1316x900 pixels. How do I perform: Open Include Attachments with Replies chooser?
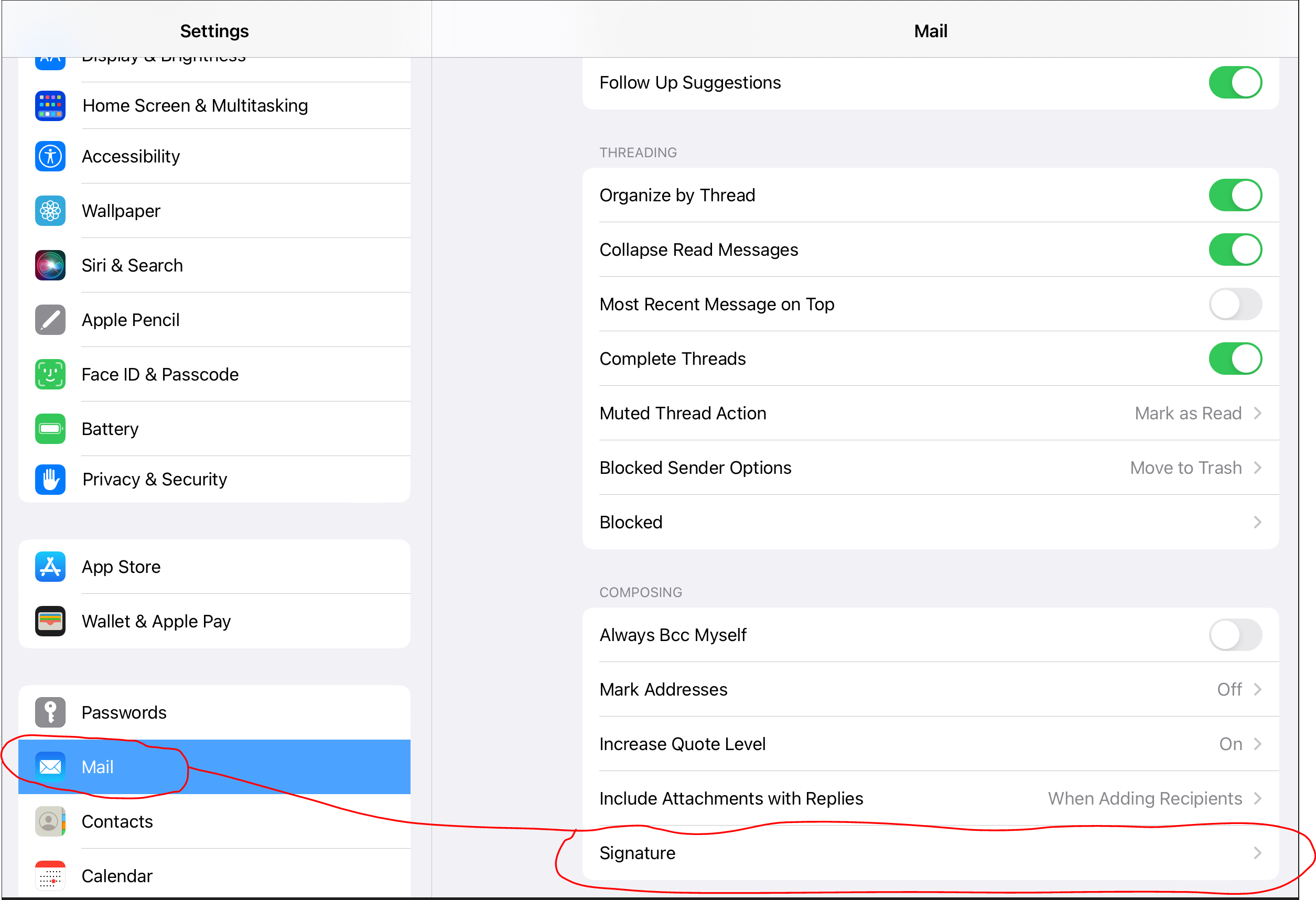[930, 799]
